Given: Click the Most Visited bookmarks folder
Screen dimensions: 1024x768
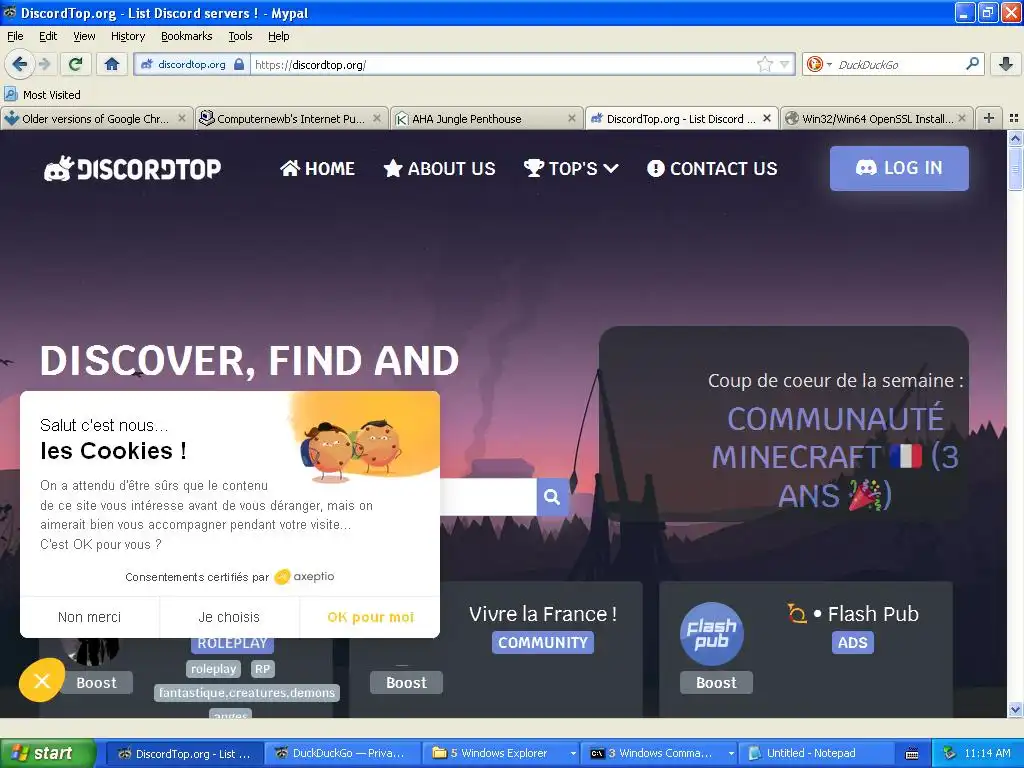Looking at the screenshot, I should pyautogui.click(x=43, y=95).
